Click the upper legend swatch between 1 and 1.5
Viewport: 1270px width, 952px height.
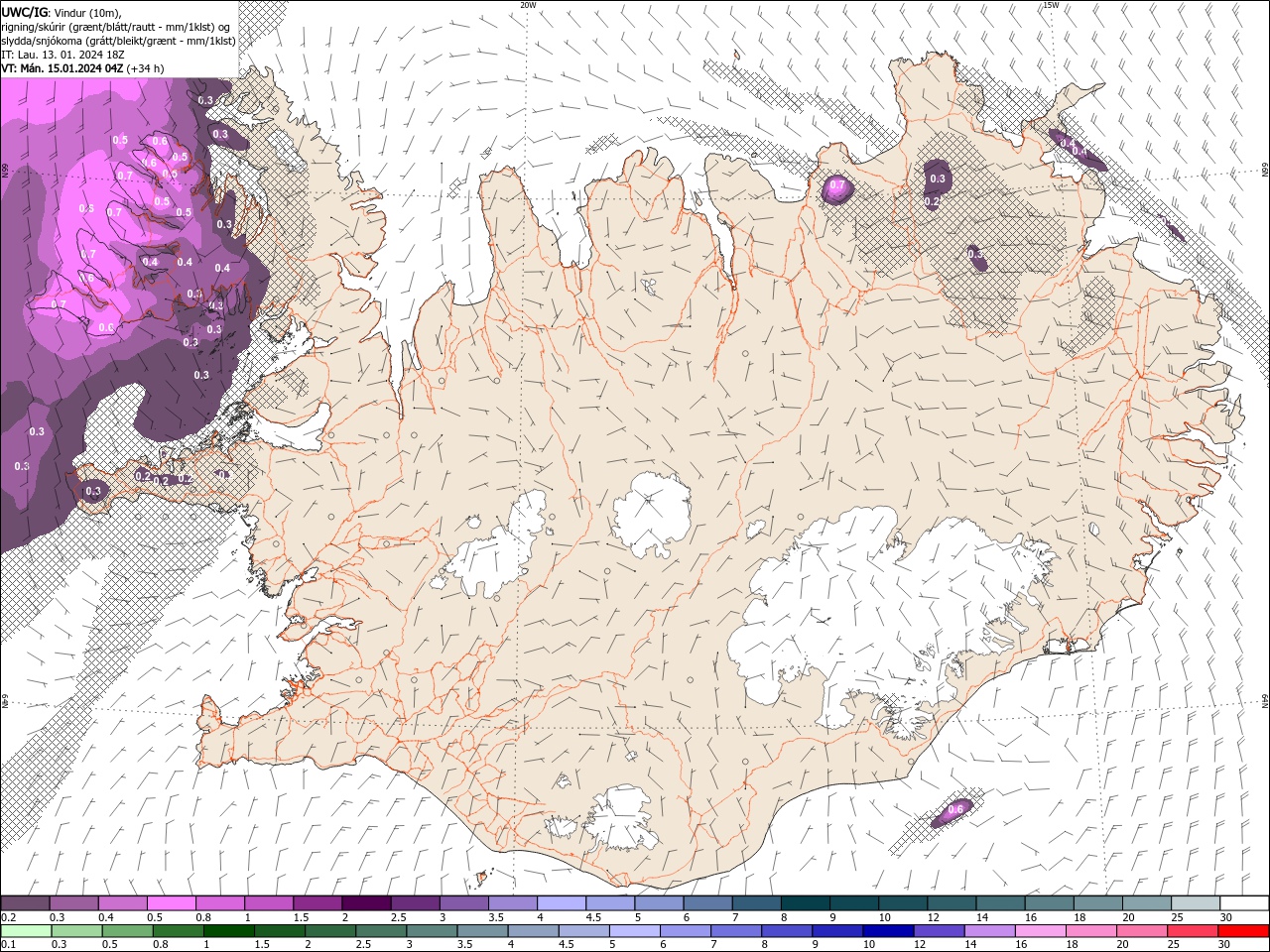click(268, 903)
